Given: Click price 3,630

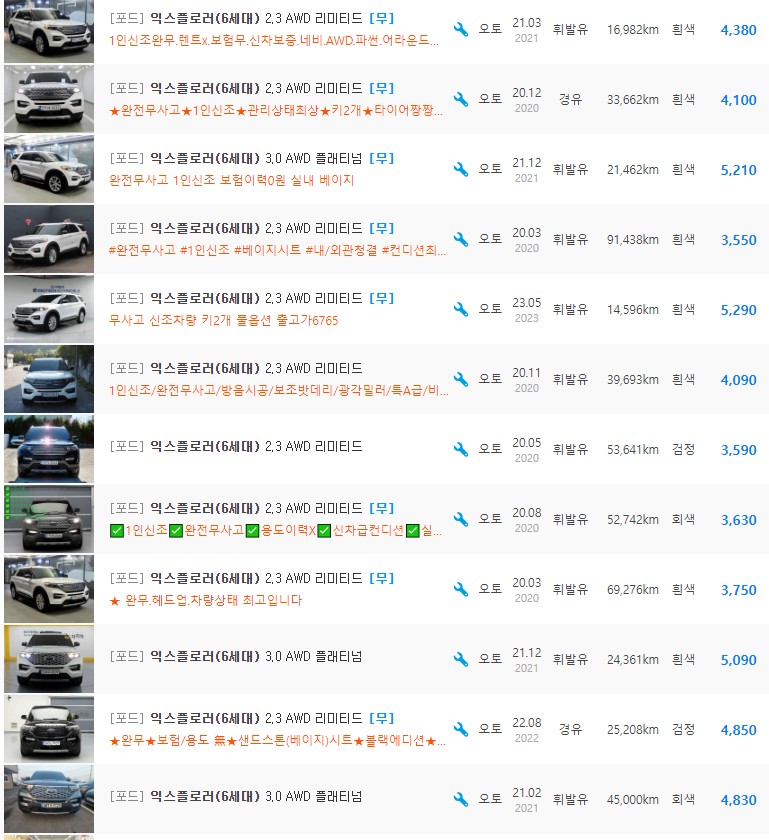Looking at the screenshot, I should (x=738, y=520).
